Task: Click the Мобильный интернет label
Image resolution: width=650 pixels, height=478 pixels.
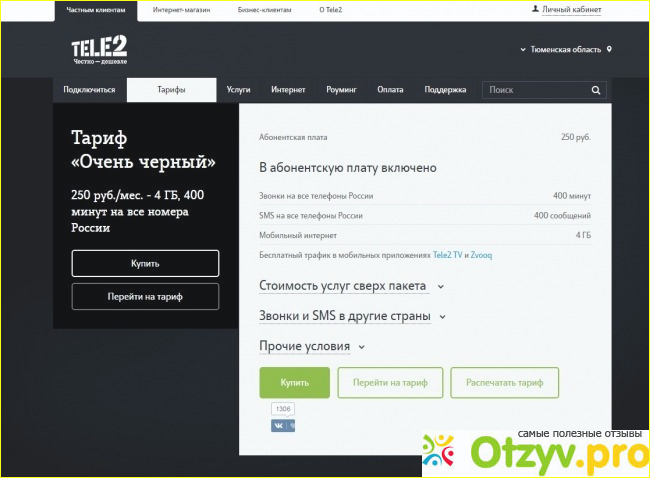Action: (x=298, y=235)
